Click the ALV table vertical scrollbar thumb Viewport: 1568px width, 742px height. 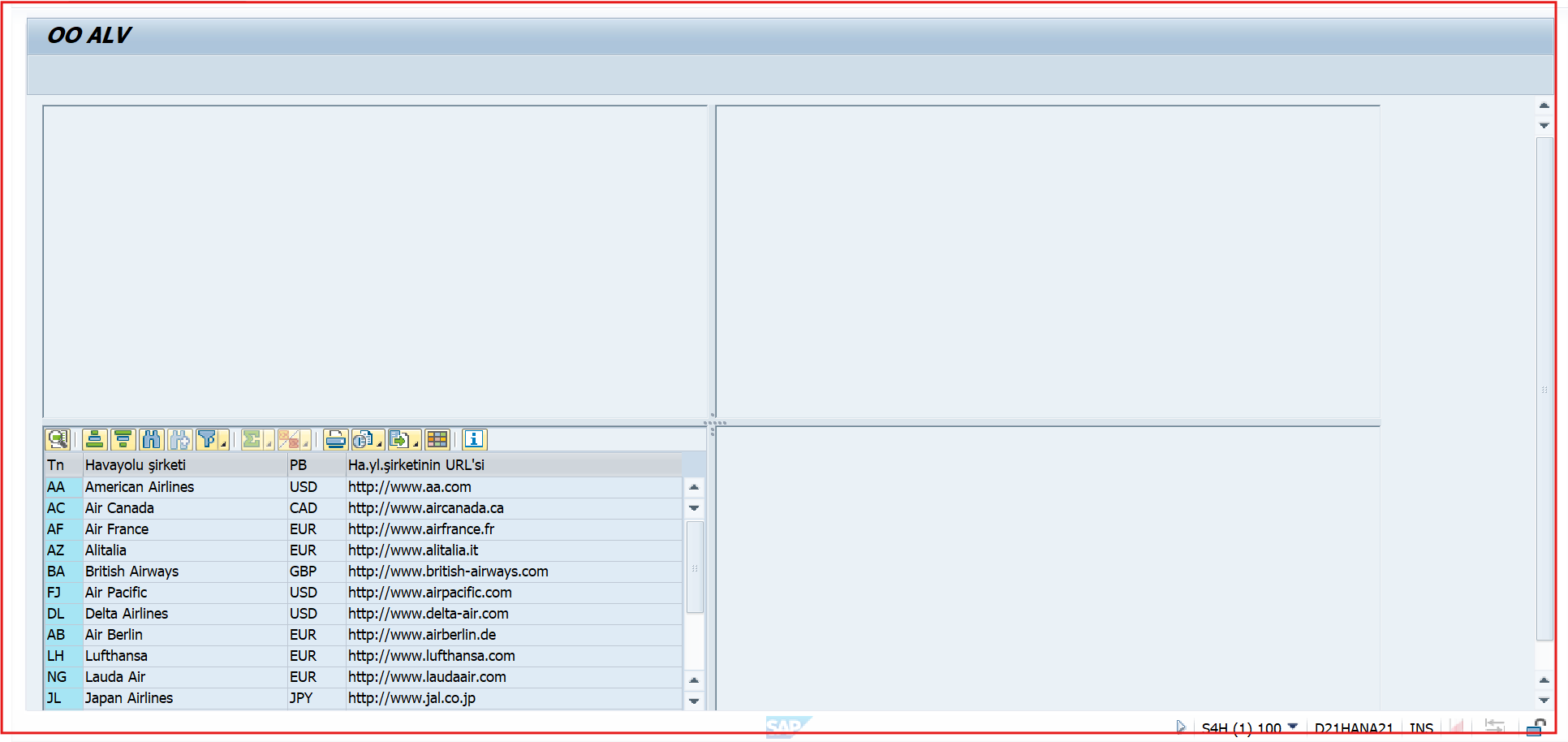coord(695,567)
